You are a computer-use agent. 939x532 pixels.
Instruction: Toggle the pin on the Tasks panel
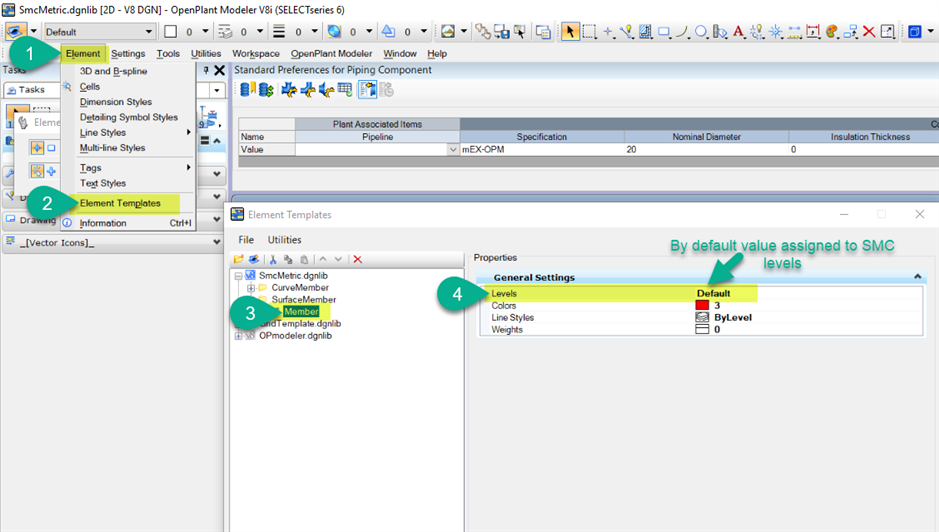pos(205,71)
